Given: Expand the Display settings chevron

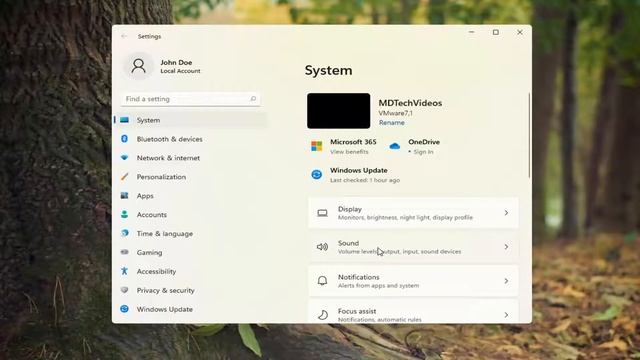Looking at the screenshot, I should (506, 213).
